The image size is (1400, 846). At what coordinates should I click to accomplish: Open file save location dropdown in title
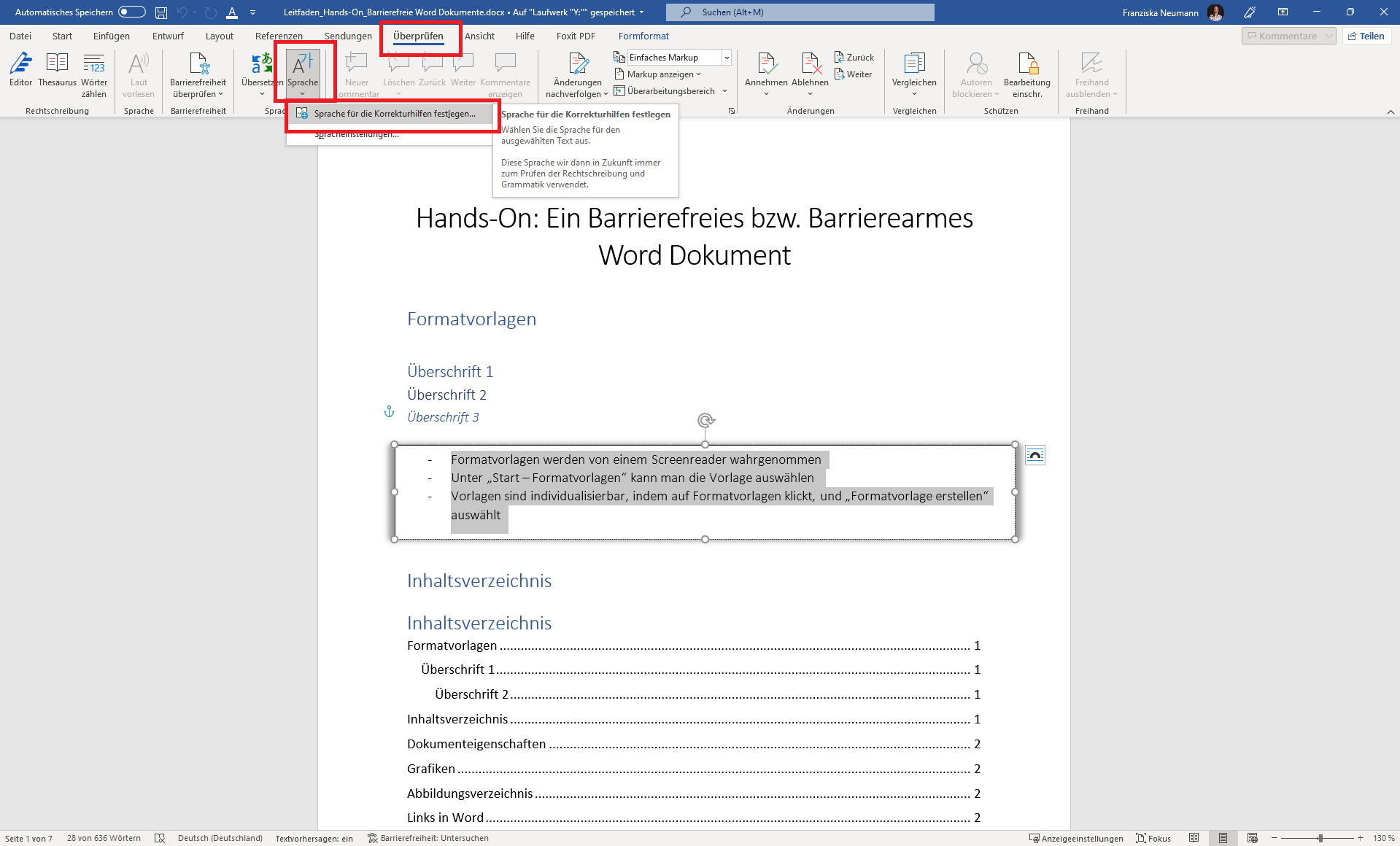point(642,12)
